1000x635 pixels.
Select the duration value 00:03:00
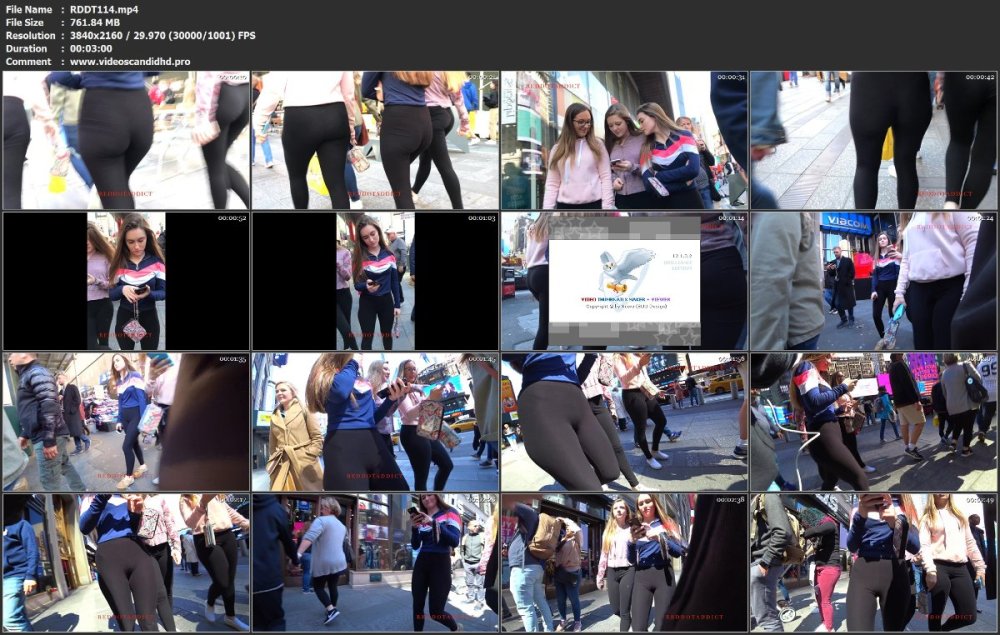(91, 48)
